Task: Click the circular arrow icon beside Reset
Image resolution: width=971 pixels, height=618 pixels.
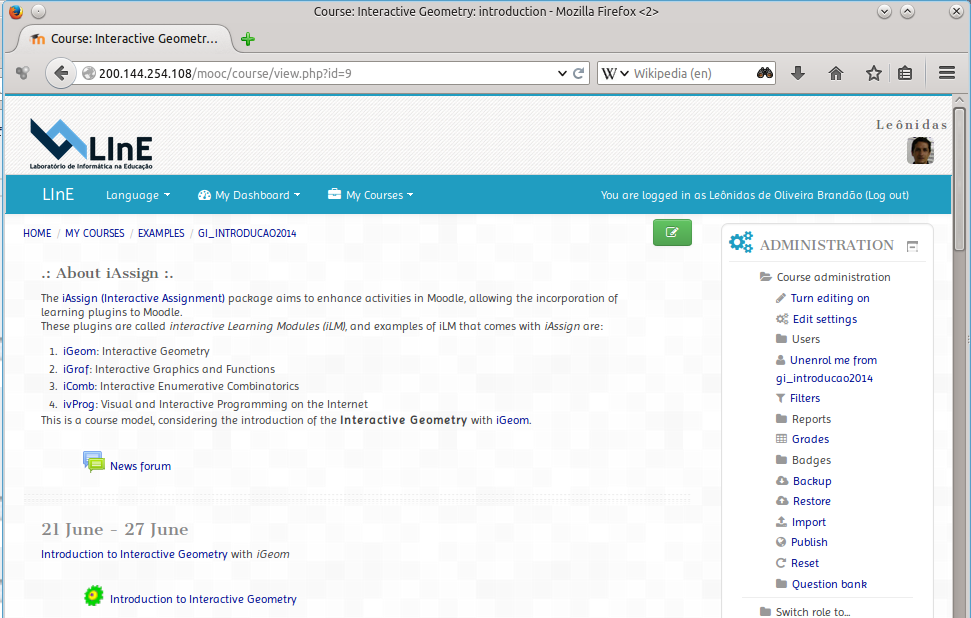Action: [781, 563]
